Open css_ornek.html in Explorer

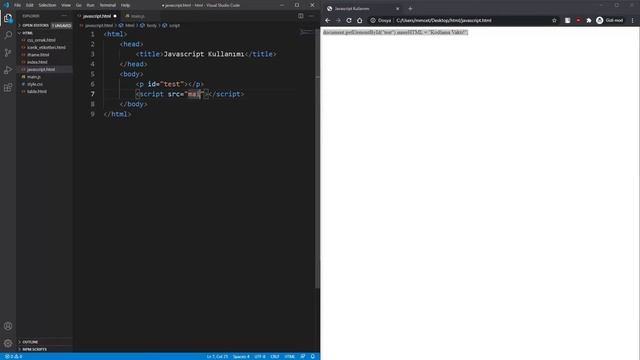[41, 40]
